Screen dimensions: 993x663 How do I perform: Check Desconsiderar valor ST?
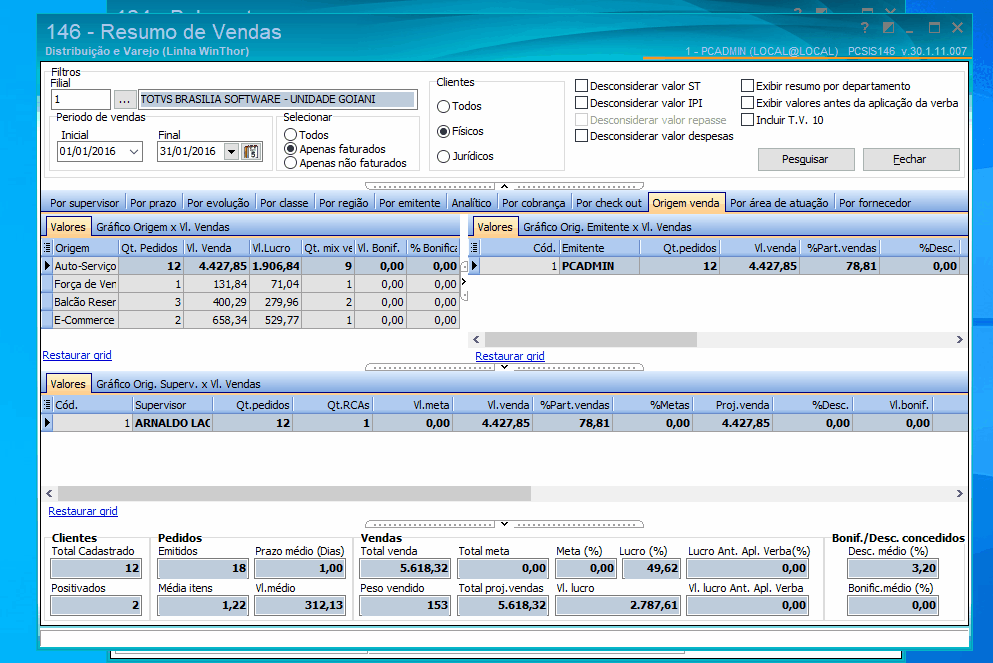(x=581, y=85)
